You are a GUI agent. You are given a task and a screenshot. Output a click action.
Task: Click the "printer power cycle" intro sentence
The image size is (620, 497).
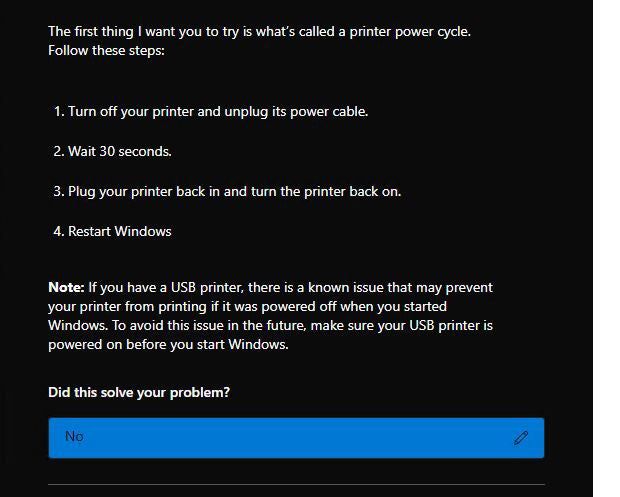259,31
